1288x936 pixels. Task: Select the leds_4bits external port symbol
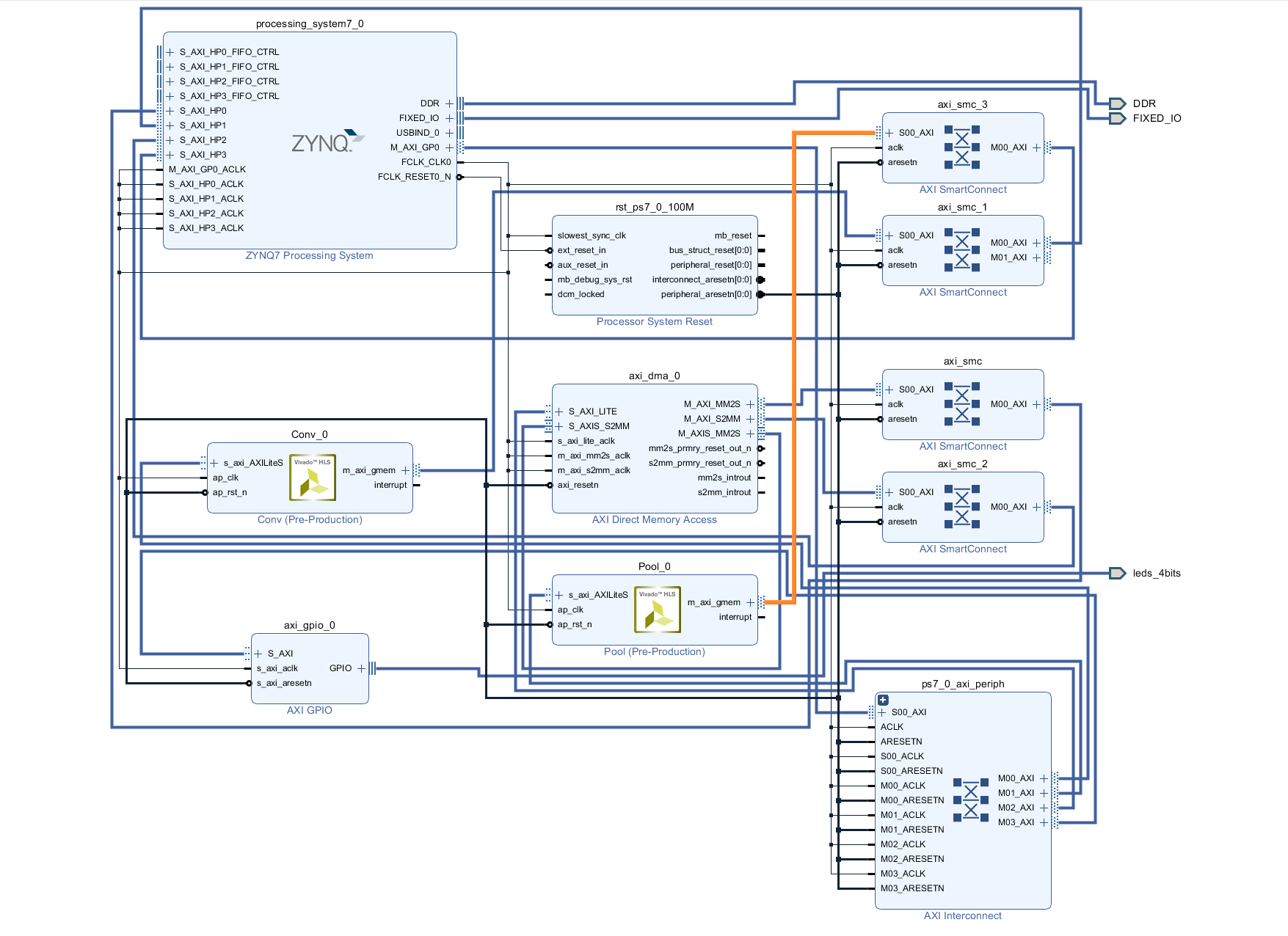1117,573
